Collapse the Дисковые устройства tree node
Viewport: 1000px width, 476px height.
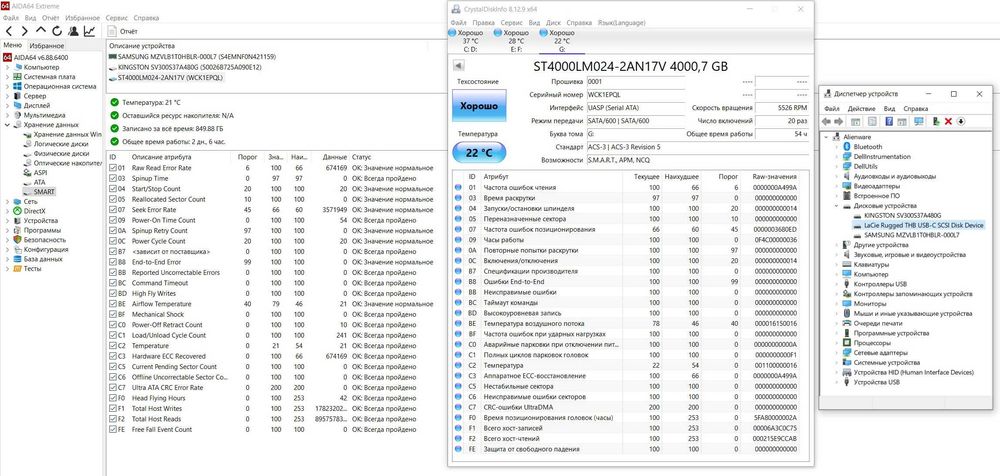[837, 206]
